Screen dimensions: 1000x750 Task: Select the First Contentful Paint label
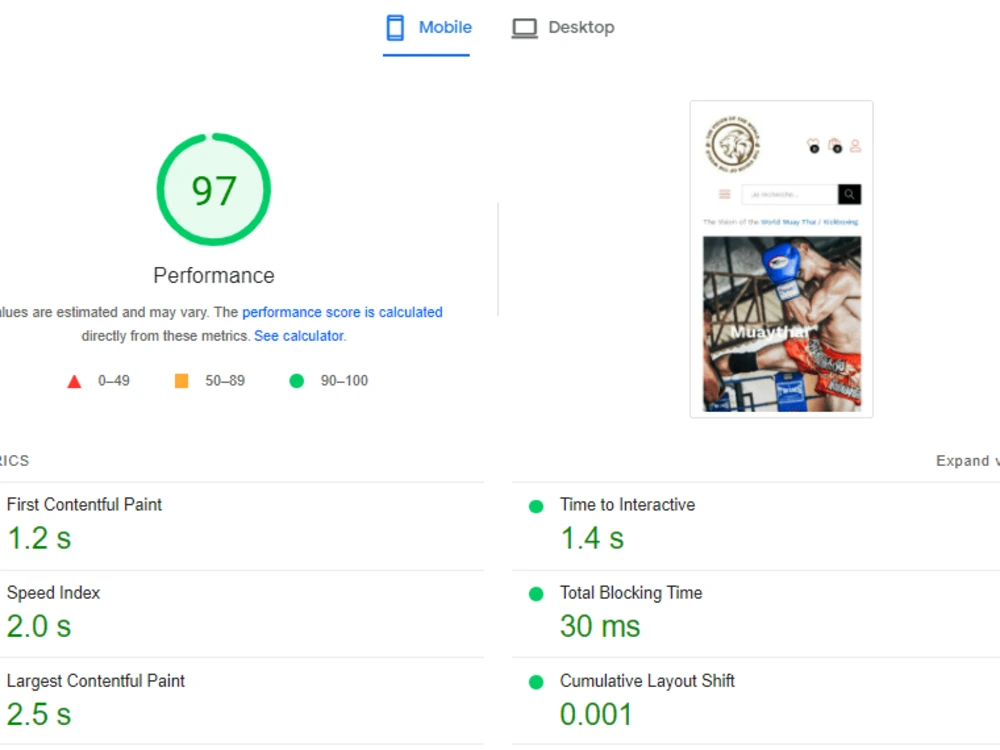[84, 504]
